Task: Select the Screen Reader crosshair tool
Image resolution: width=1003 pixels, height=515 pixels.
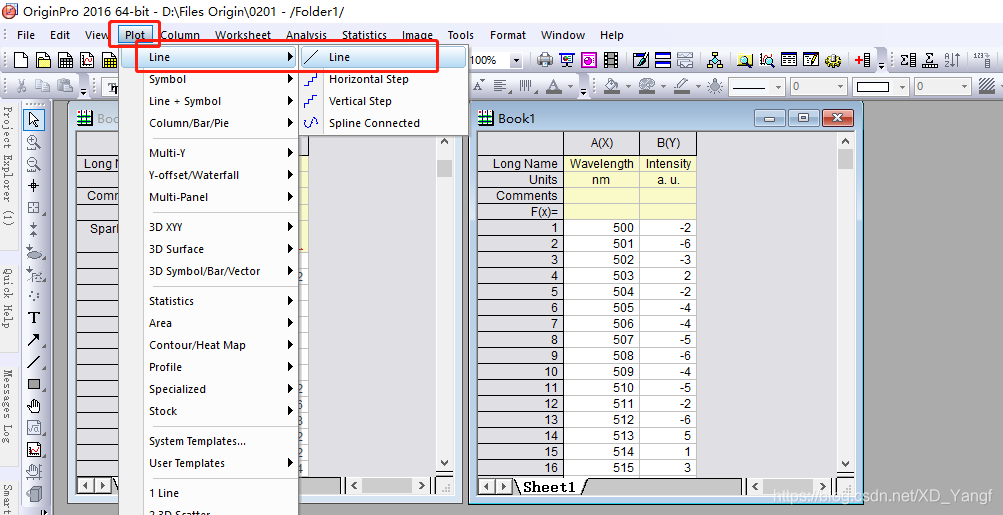Action: 35,186
